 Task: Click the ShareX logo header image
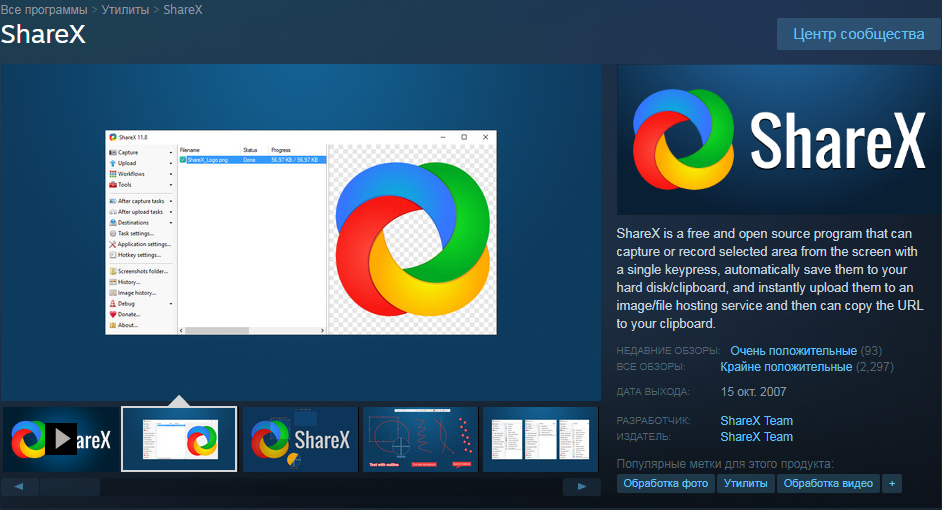[x=779, y=140]
